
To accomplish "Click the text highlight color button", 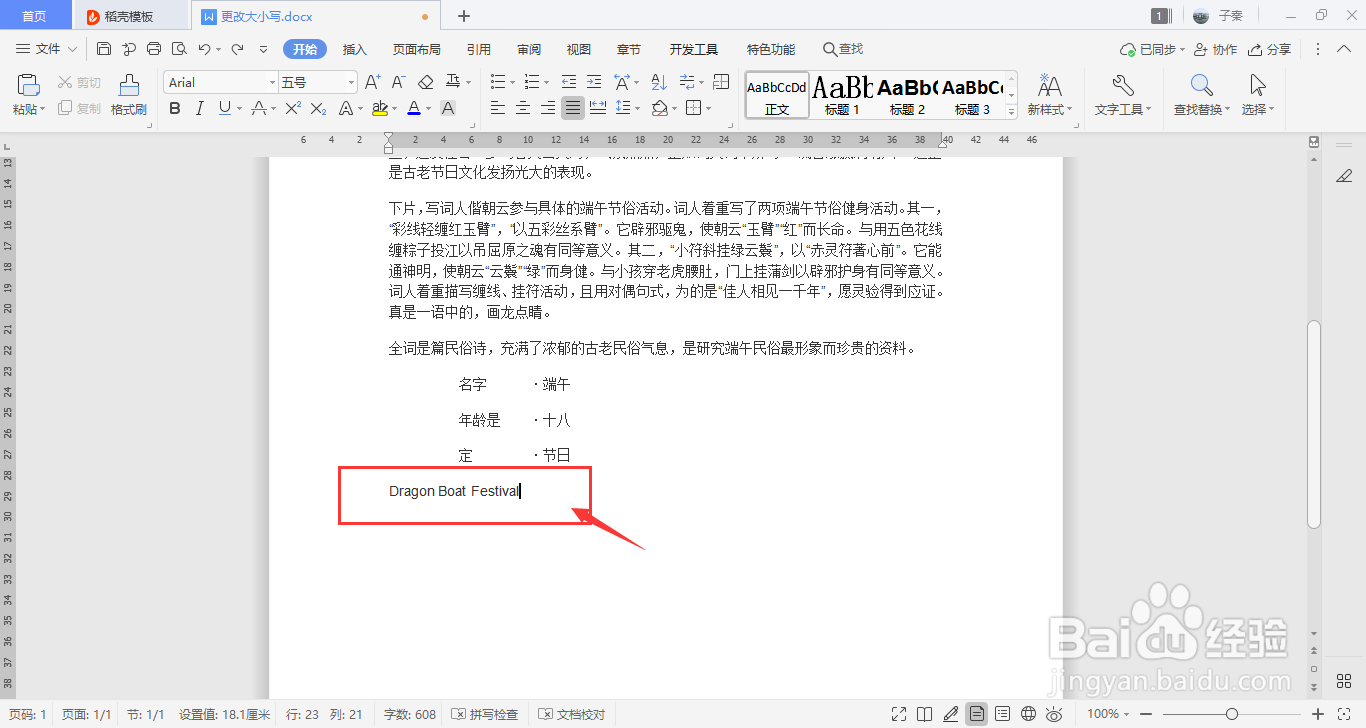I will (x=379, y=108).
